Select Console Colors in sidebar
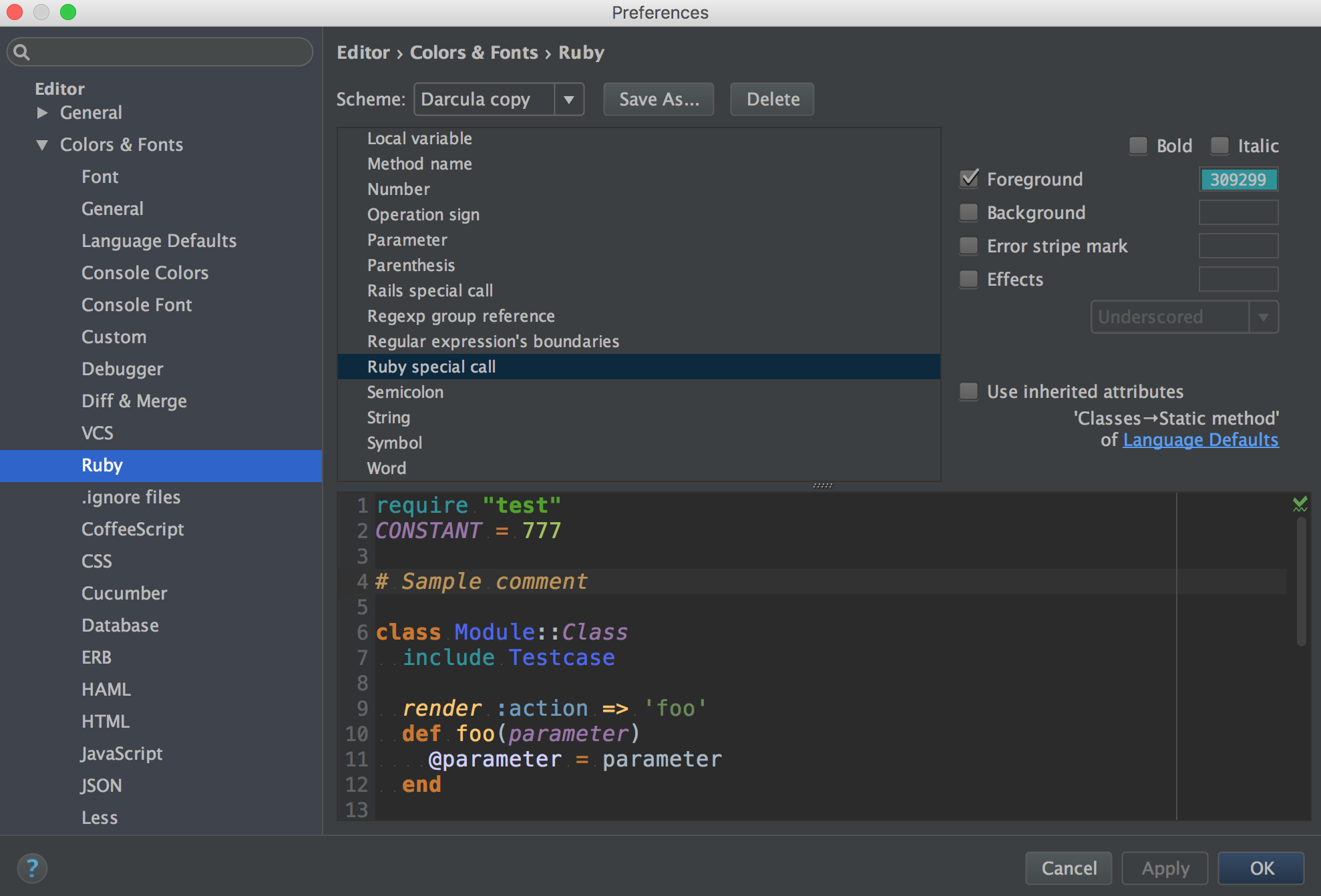 [x=144, y=273]
